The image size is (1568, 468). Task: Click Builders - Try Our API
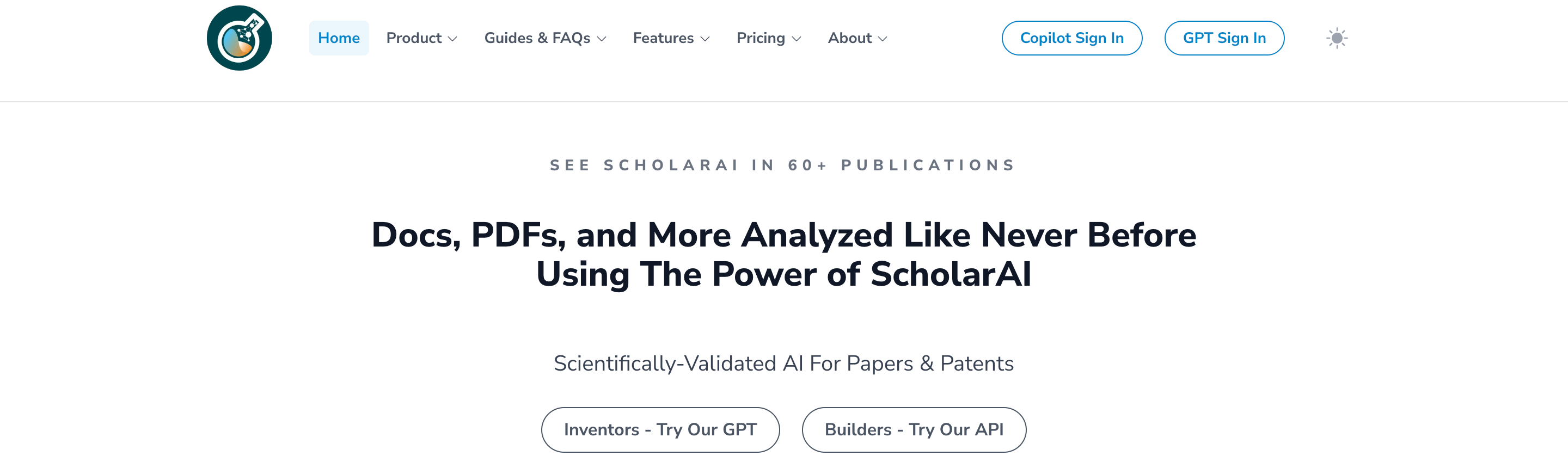(914, 430)
